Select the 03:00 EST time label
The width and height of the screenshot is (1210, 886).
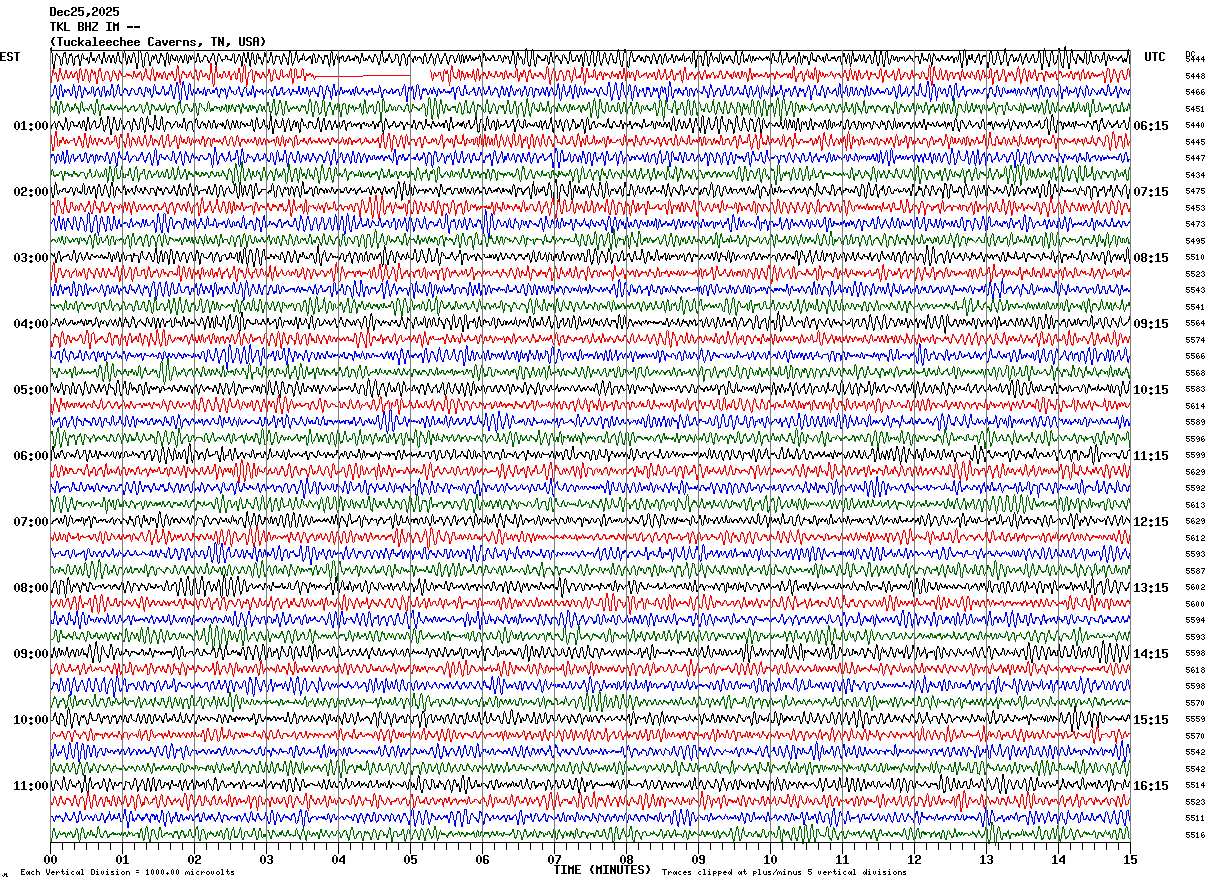31,258
